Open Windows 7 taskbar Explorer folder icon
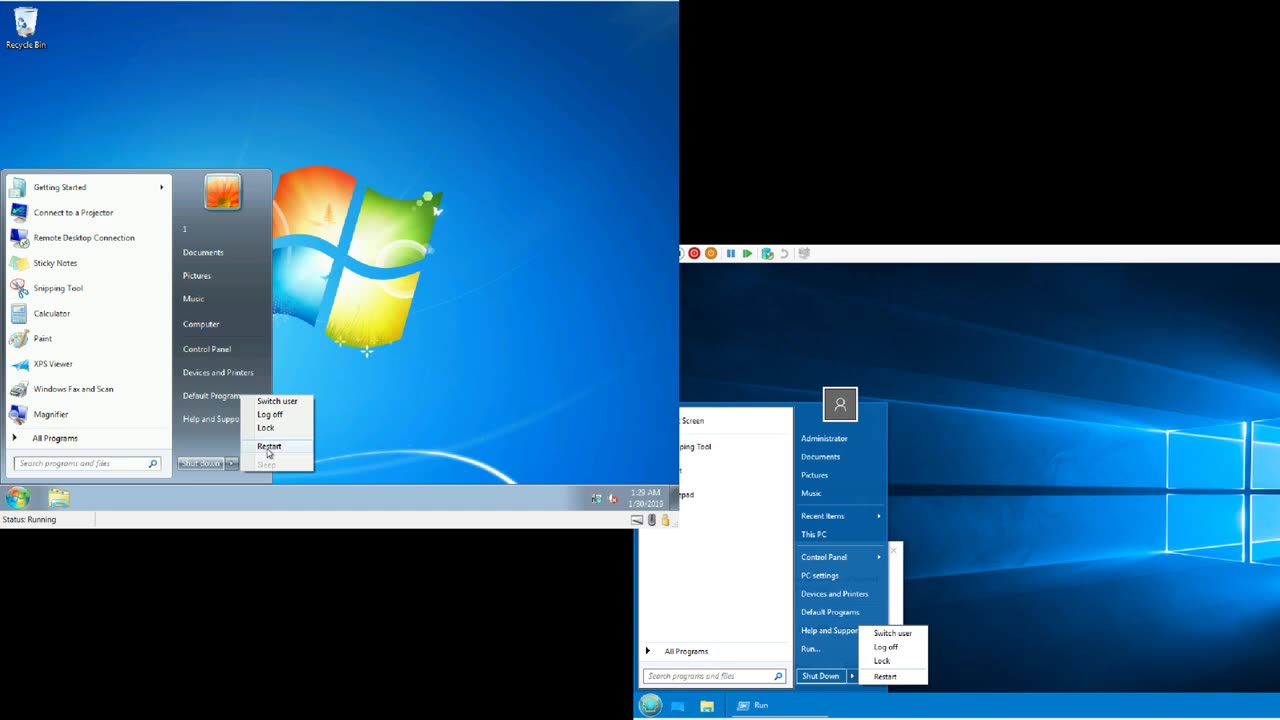Image resolution: width=1280 pixels, height=720 pixels. point(59,497)
